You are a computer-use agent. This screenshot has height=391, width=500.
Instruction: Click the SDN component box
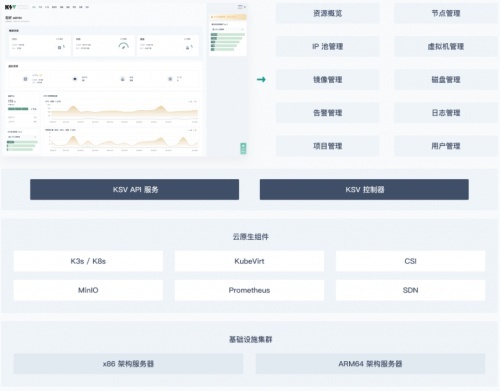coord(410,290)
